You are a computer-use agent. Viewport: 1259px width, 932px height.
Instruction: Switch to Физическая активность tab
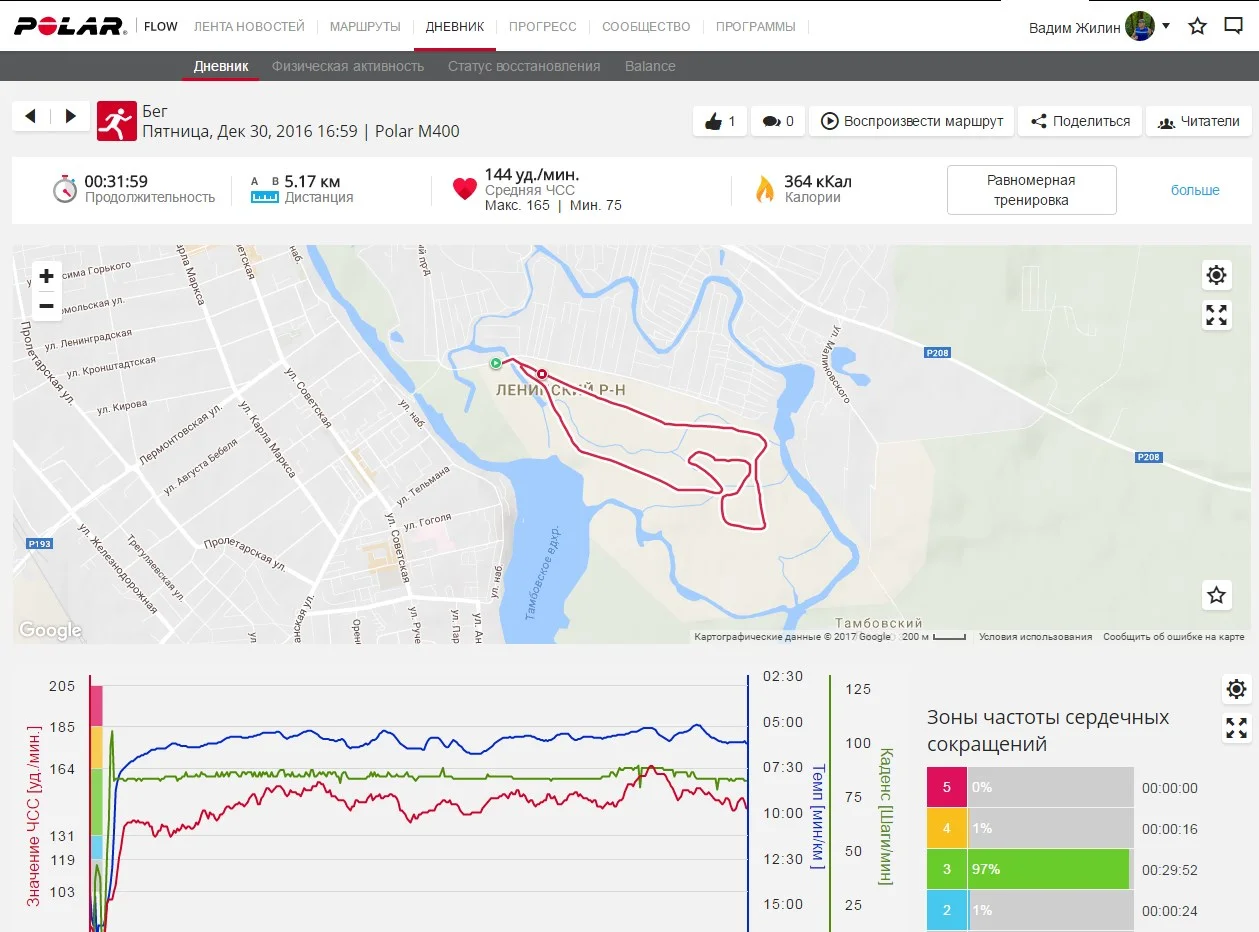(348, 66)
